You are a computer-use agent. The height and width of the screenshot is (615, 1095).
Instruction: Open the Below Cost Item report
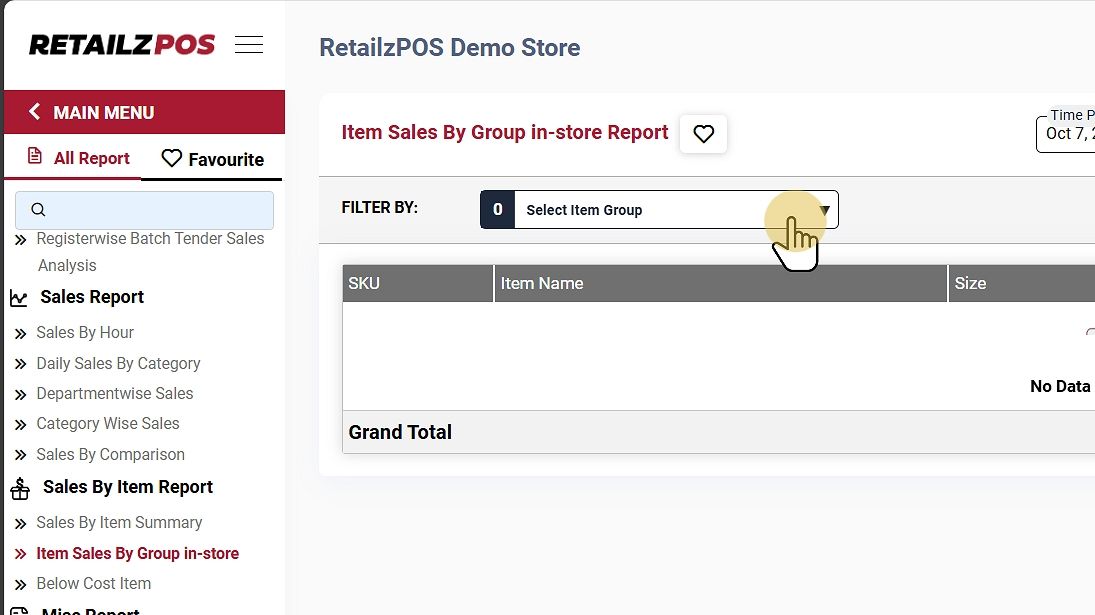pos(94,583)
